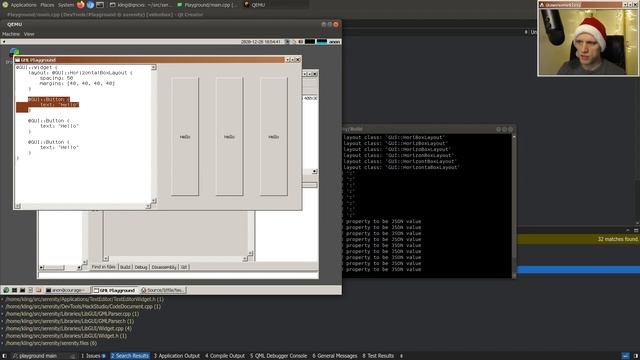
Task: Click the terminal window vertical scrollbar
Action: click(514, 206)
